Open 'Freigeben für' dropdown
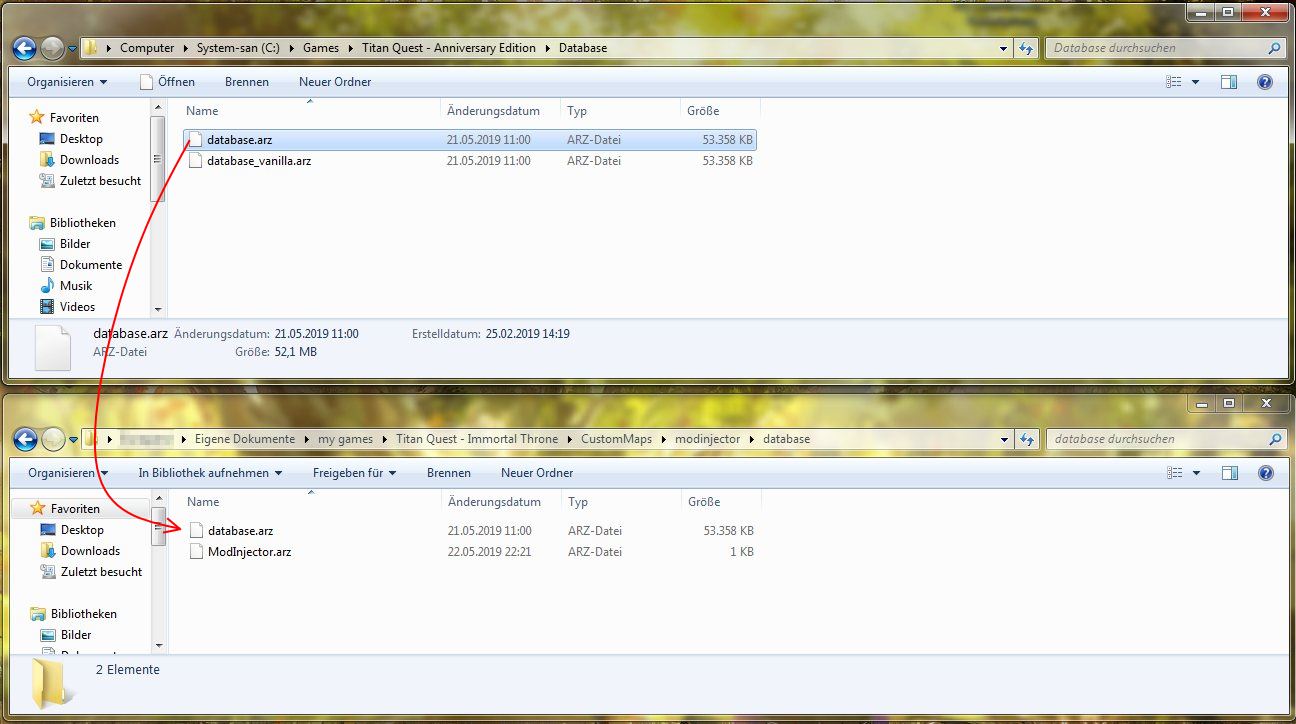Viewport: 1296px width, 724px height. click(x=355, y=473)
